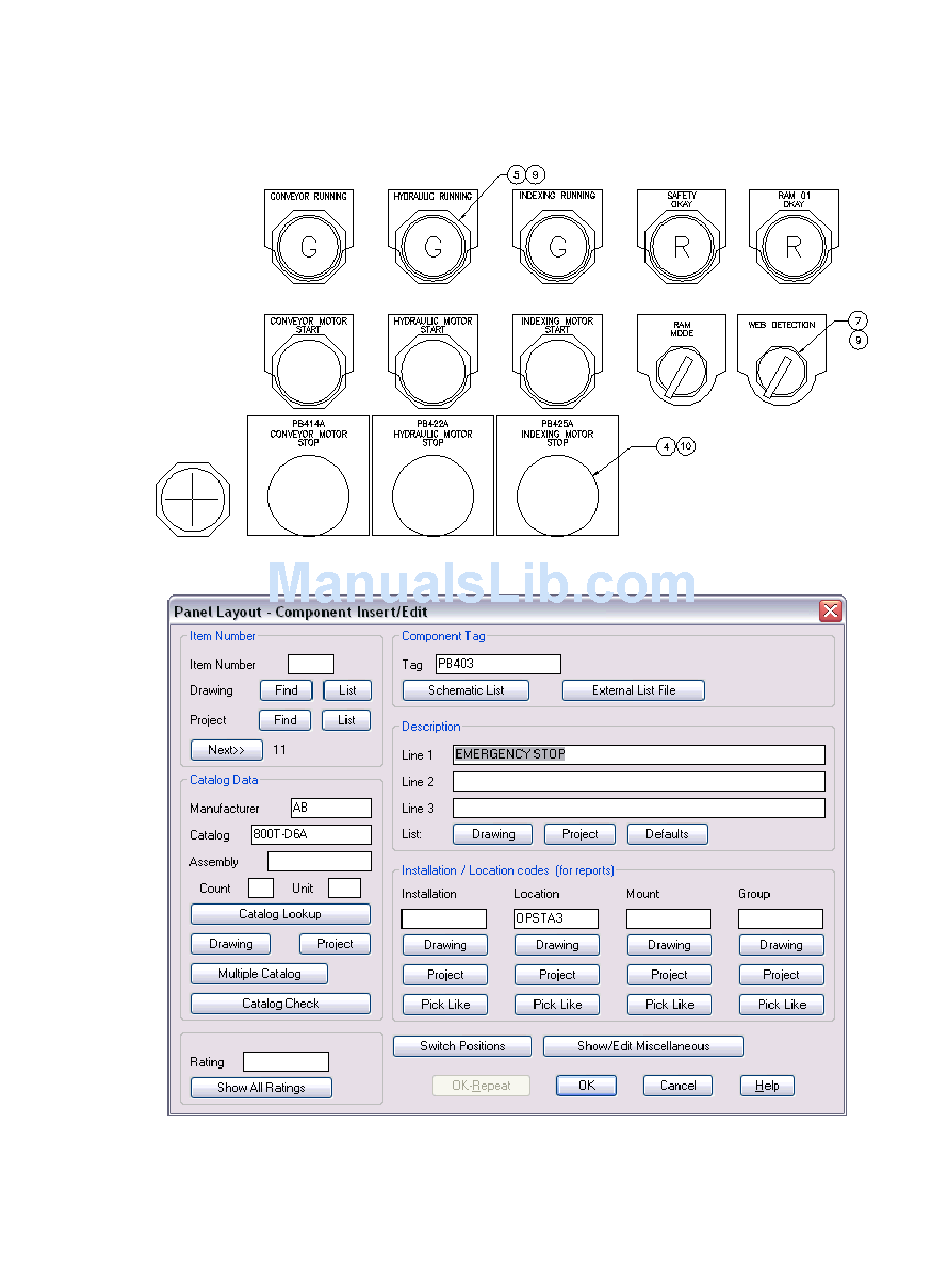This screenshot has height=1274, width=950.
Task: Click the Catalog field containing 800T-D6A
Action: (312, 835)
